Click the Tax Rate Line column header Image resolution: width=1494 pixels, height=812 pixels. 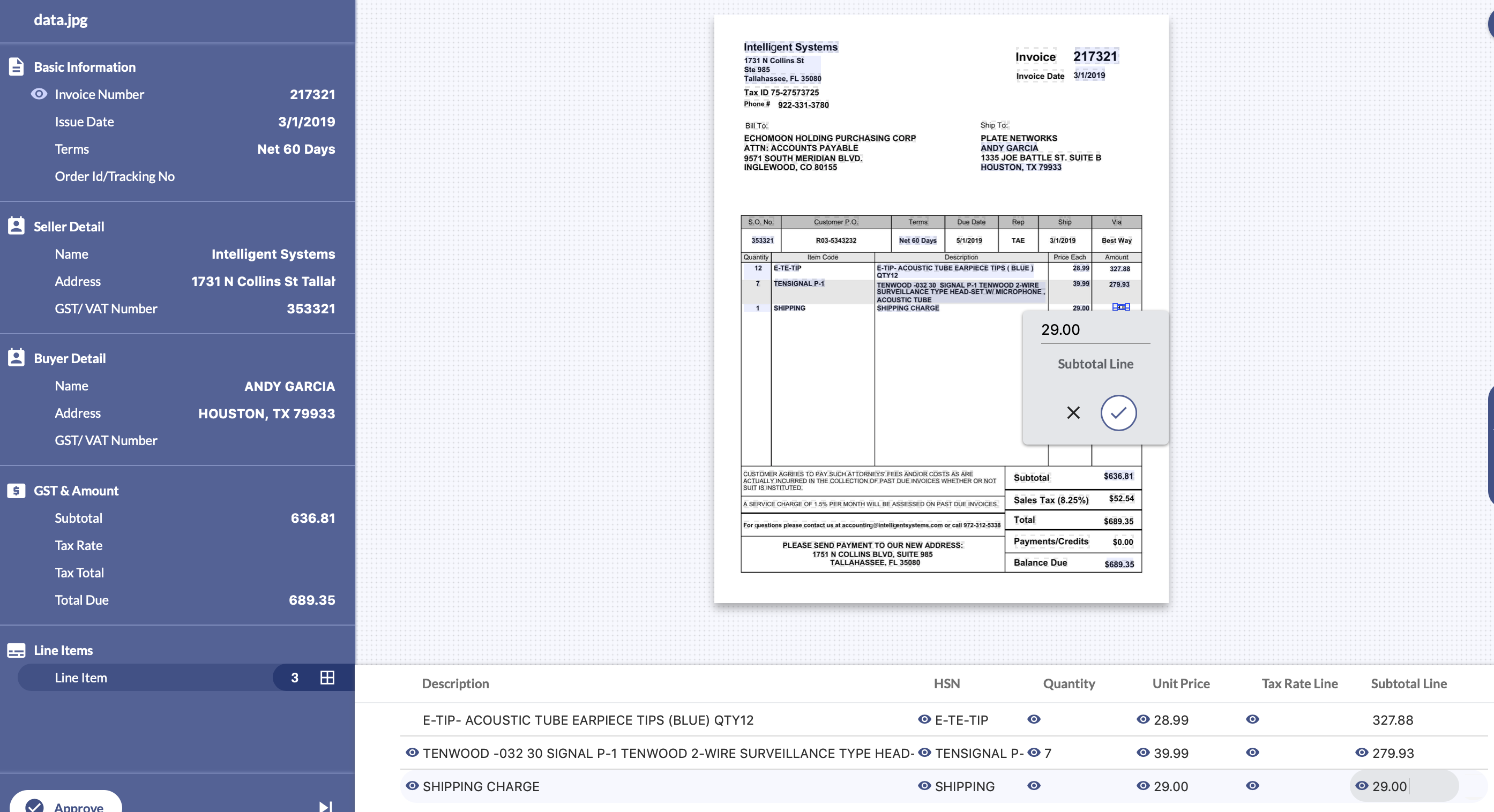1299,683
